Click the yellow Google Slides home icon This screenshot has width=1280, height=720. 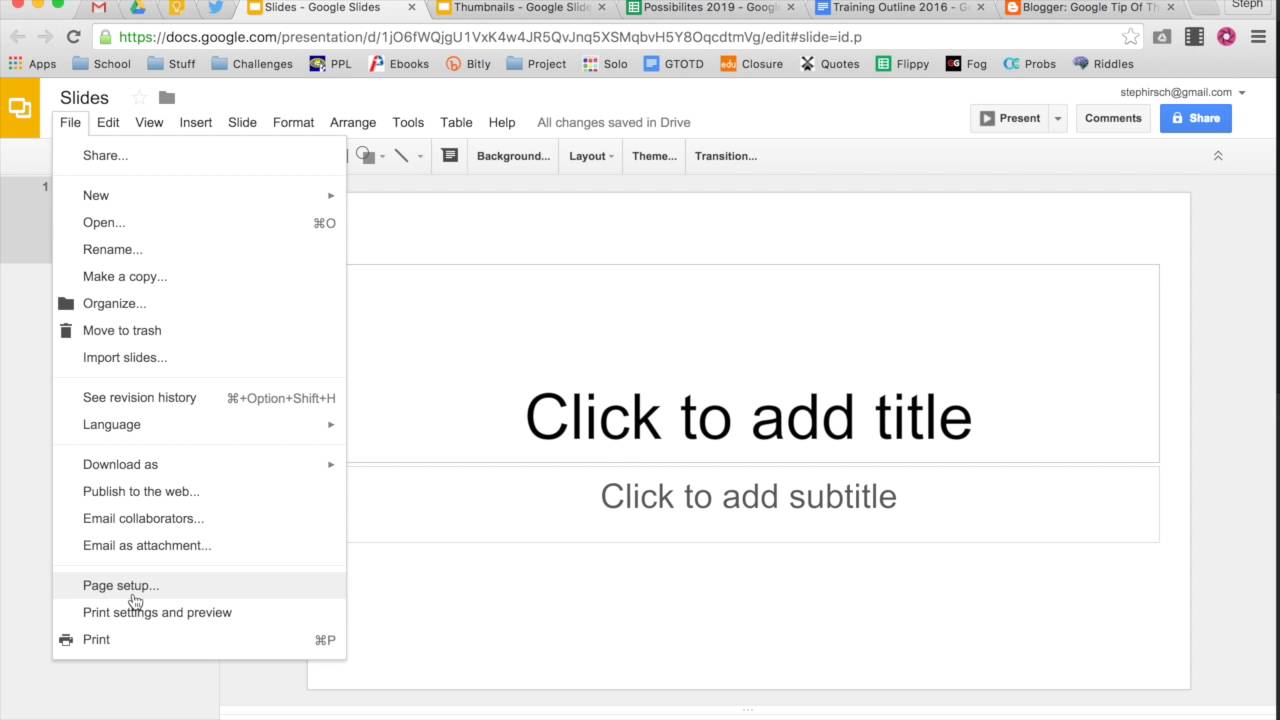click(x=20, y=108)
